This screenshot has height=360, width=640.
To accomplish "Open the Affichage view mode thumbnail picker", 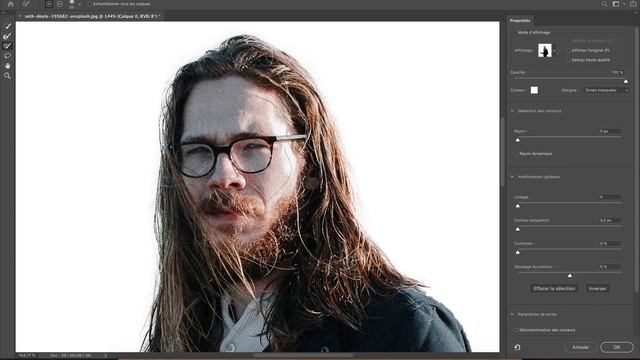I will [544, 51].
